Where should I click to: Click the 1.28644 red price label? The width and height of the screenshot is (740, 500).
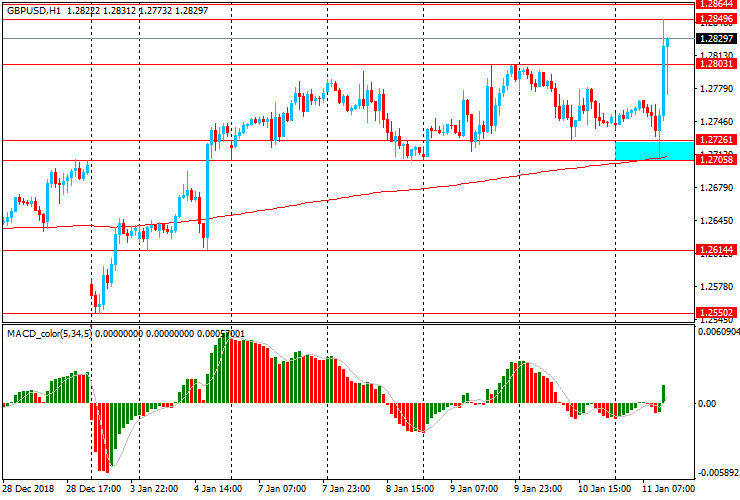coord(718,5)
